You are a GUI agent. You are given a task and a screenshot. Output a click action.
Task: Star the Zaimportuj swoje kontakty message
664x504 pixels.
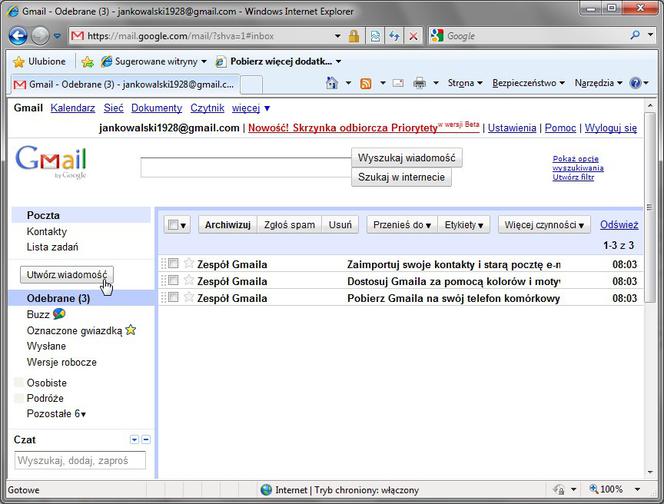coord(188,263)
